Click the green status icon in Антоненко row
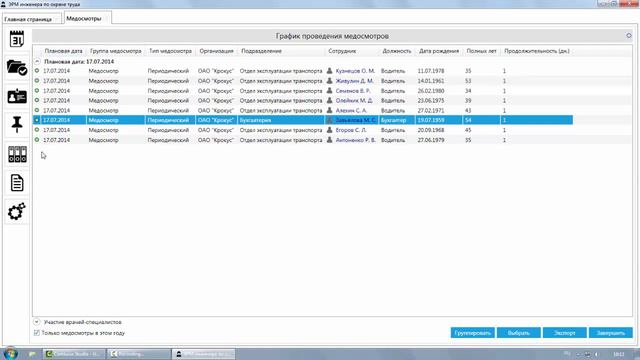This screenshot has height=360, width=640. pos(37,140)
